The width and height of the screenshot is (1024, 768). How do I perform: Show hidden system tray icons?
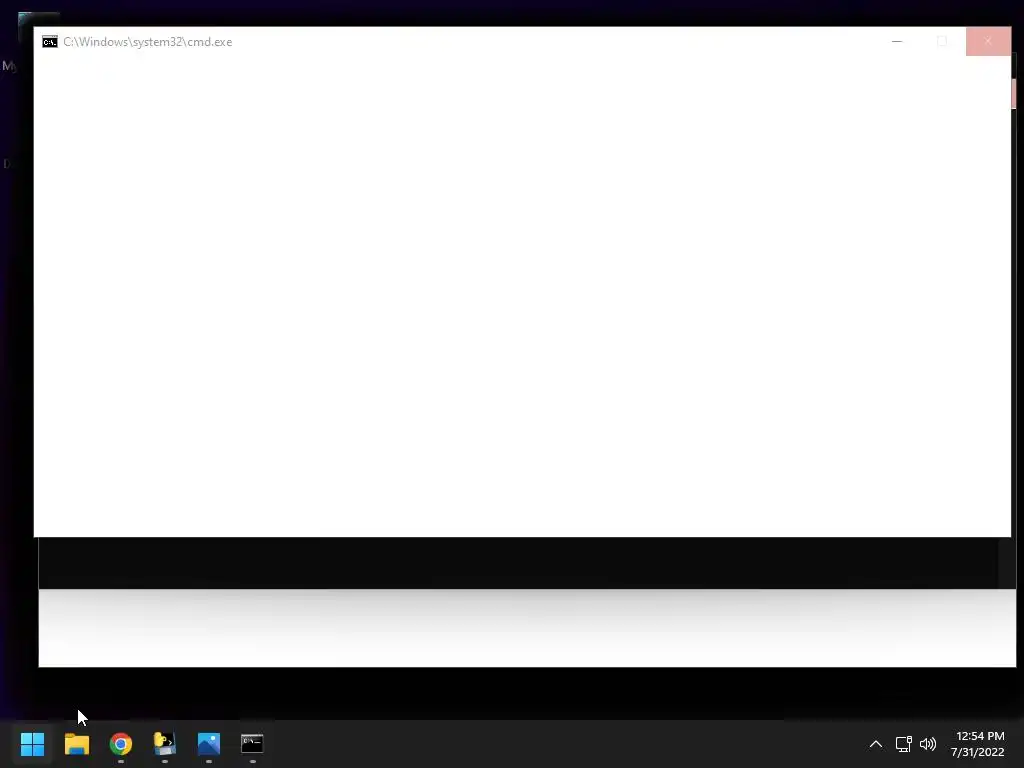click(876, 744)
